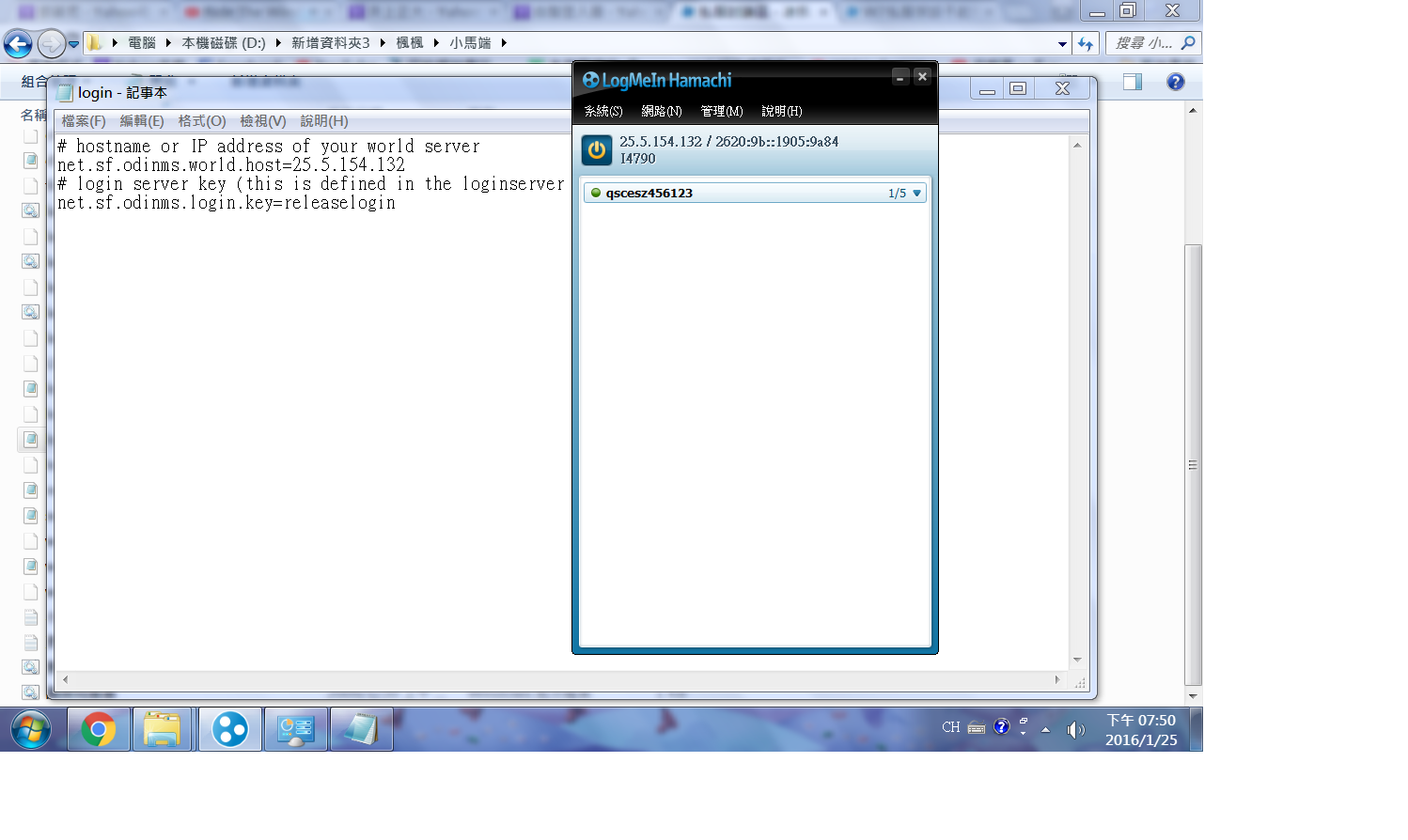
Task: Click the 新增資料夾3 breadcrumb
Action: click(331, 43)
